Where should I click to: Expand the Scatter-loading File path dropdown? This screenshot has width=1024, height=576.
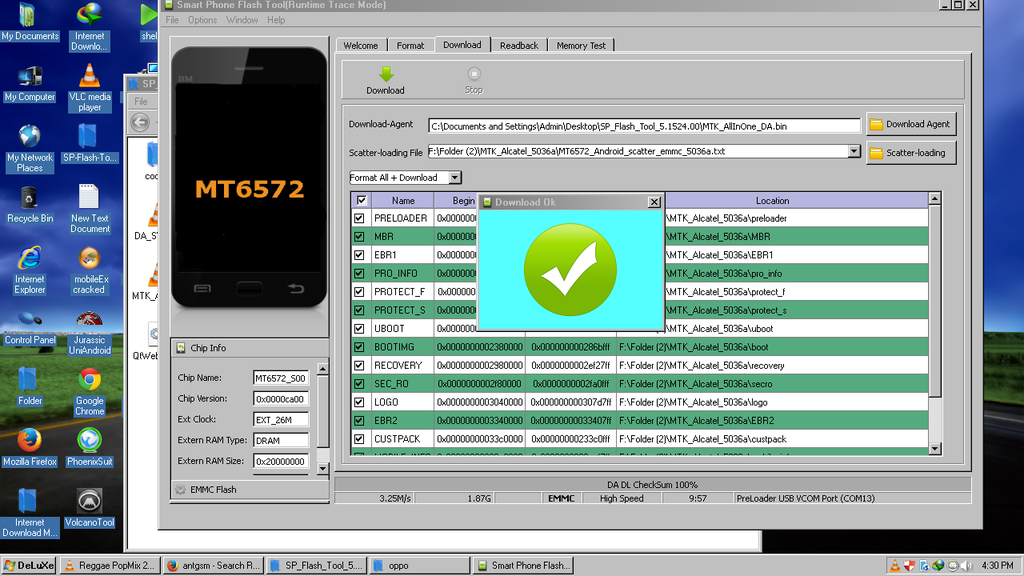(854, 152)
